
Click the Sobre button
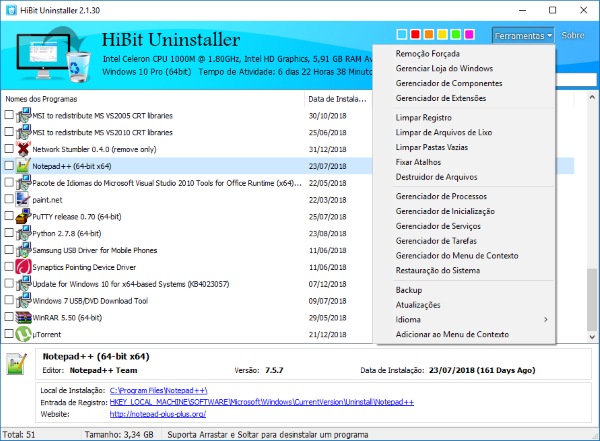pyautogui.click(x=572, y=35)
